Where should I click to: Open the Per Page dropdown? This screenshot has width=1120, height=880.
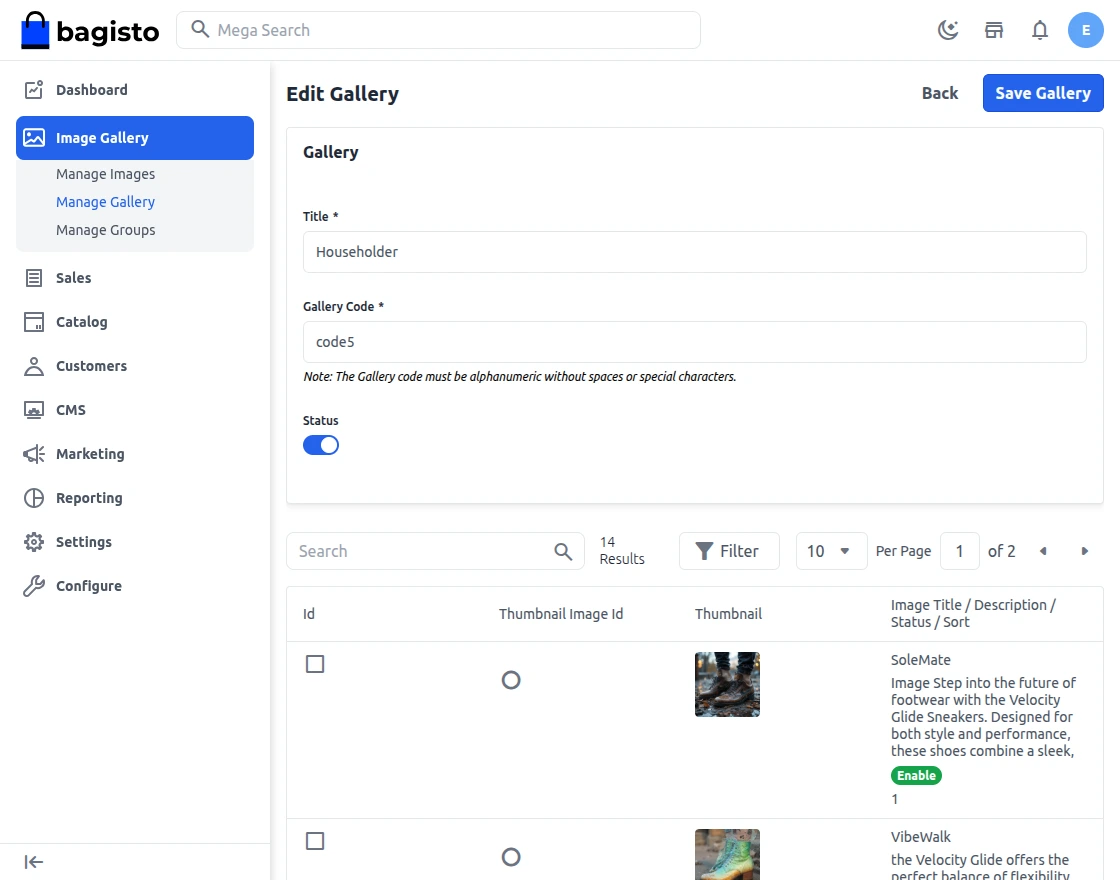(831, 551)
